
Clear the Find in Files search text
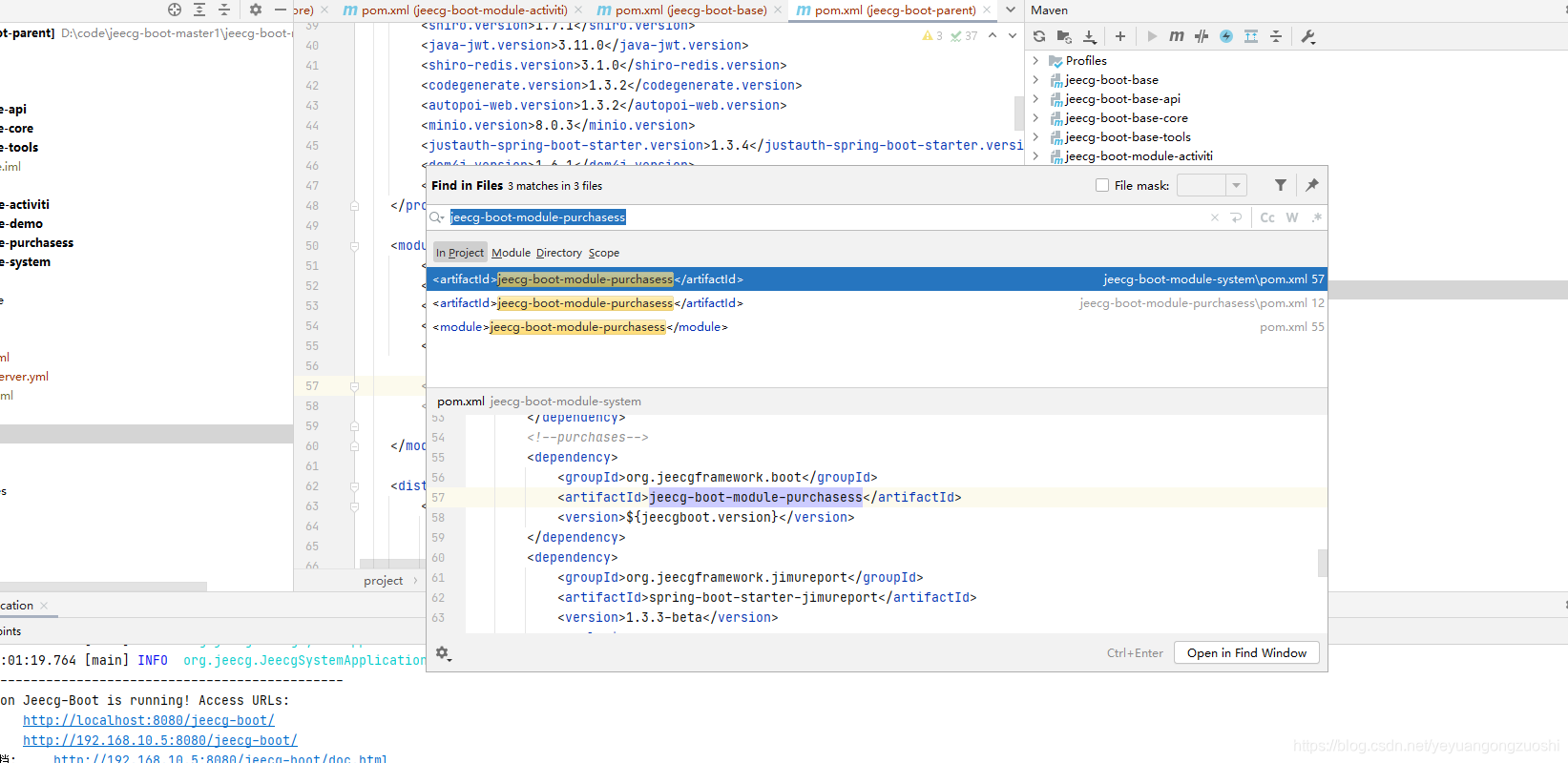tap(1215, 217)
